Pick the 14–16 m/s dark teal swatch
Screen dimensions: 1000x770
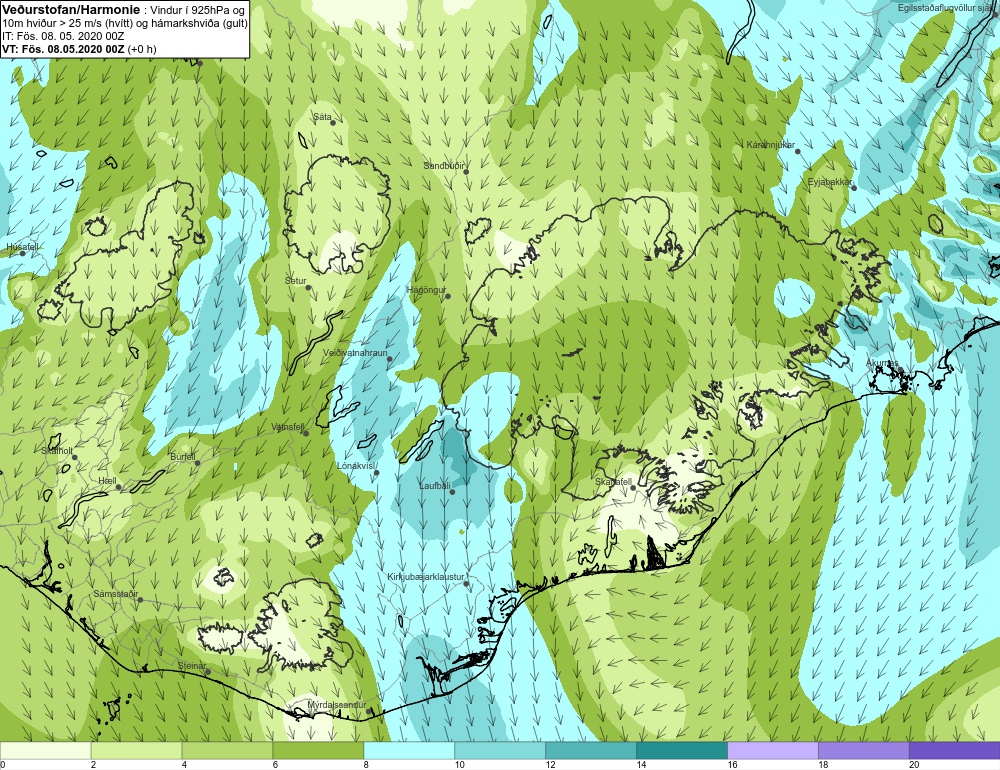[x=682, y=751]
